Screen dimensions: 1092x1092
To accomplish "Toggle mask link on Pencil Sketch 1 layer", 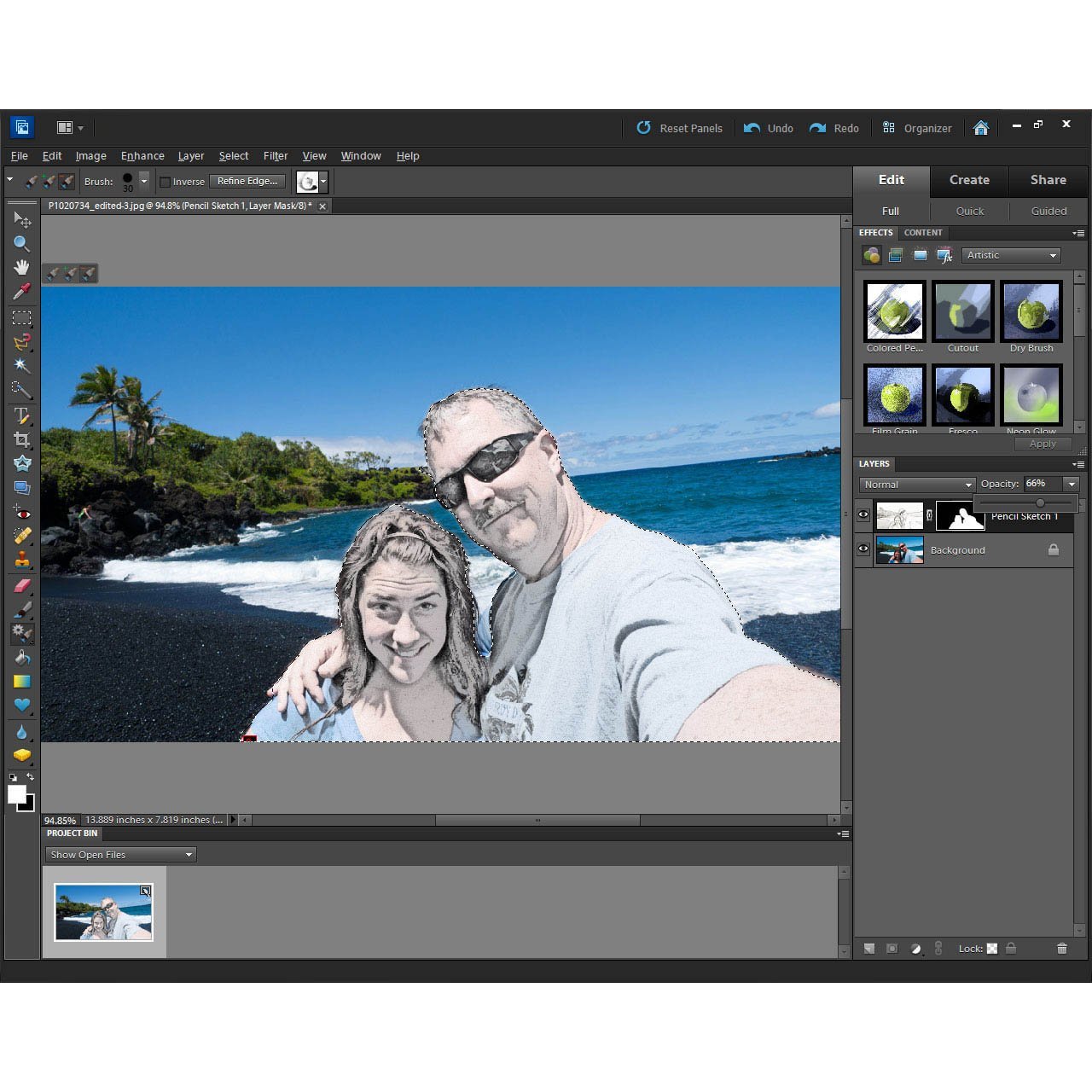I will [930, 516].
